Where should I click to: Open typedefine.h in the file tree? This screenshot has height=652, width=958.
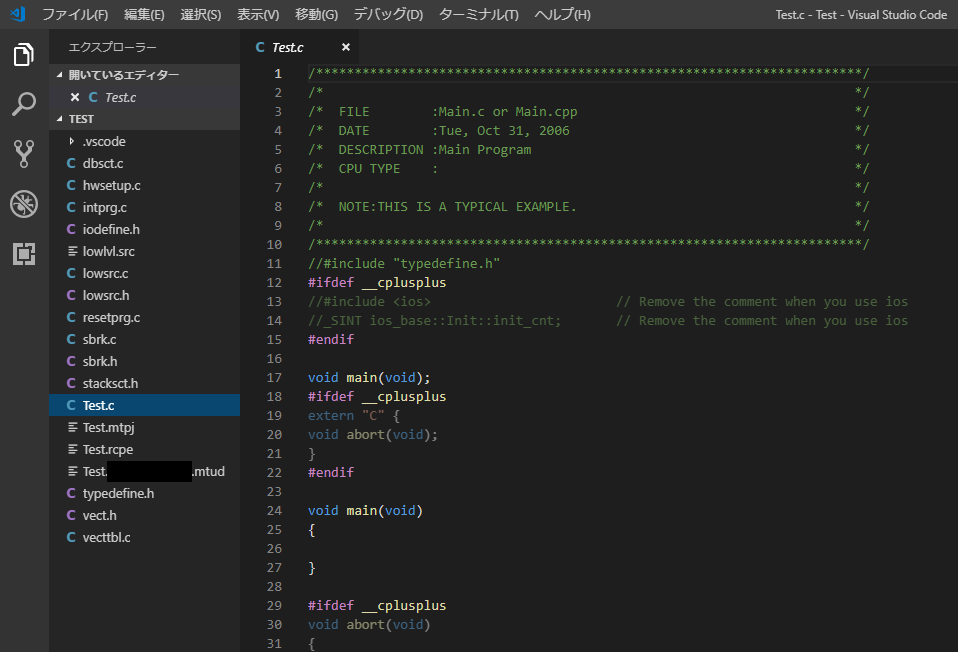click(144, 493)
